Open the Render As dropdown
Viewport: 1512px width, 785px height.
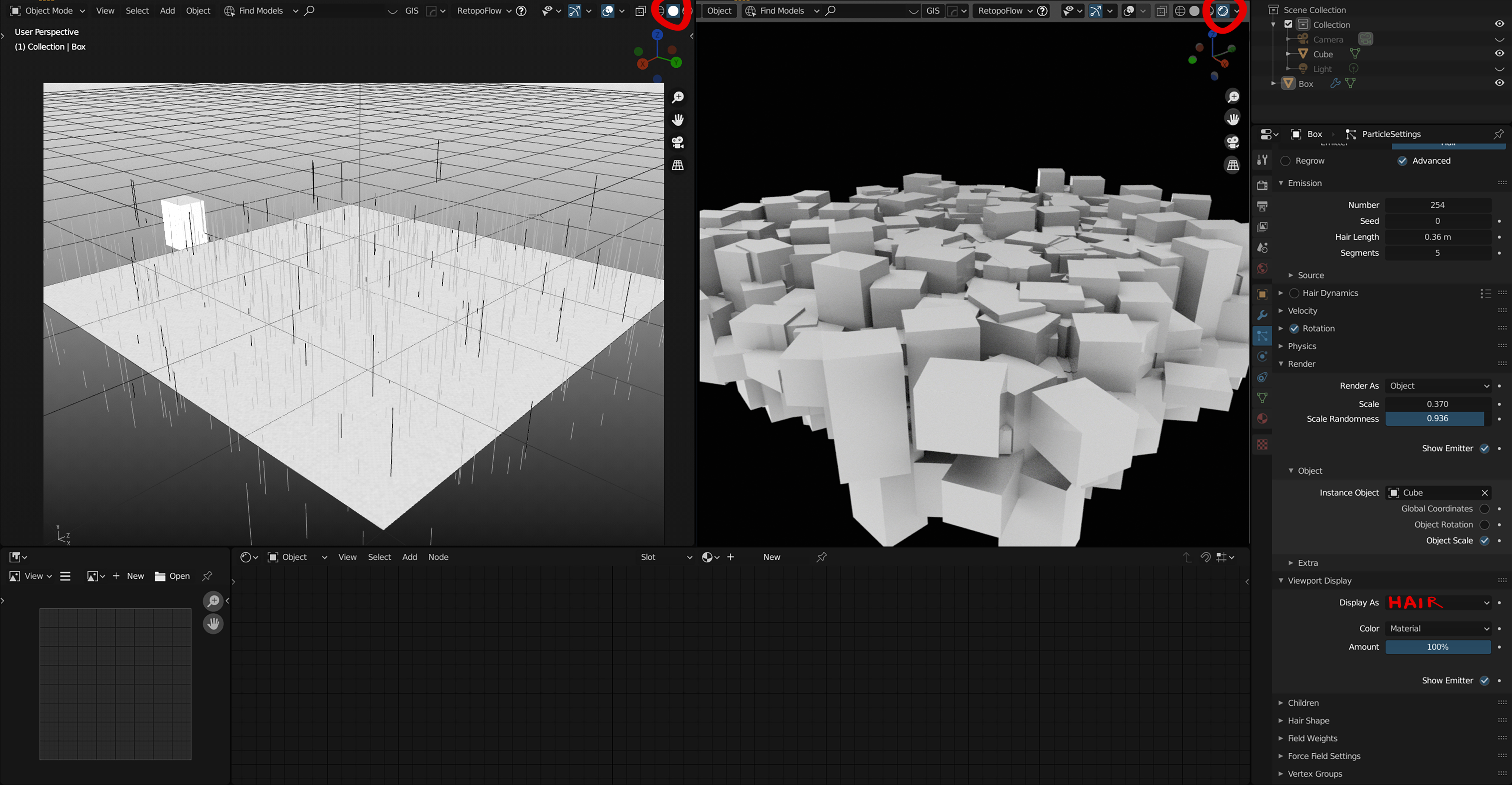1438,386
